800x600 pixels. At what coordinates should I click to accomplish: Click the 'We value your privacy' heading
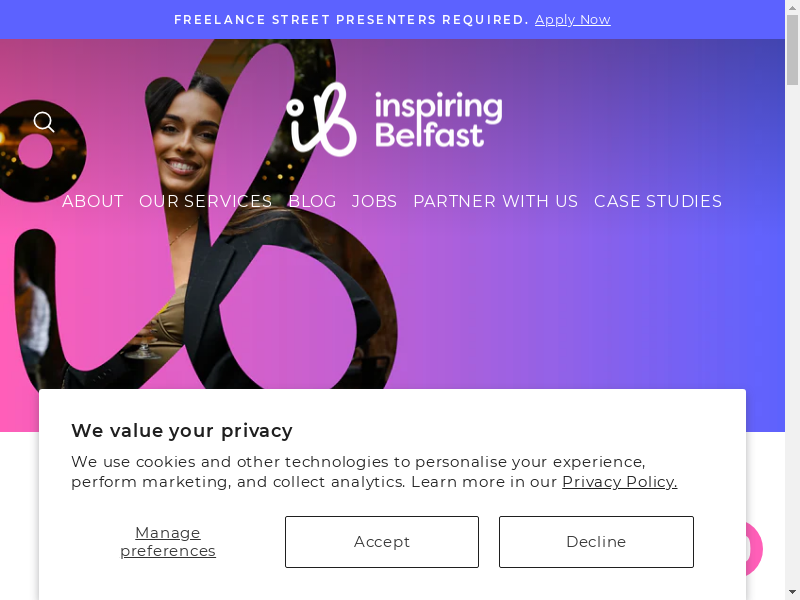182,431
